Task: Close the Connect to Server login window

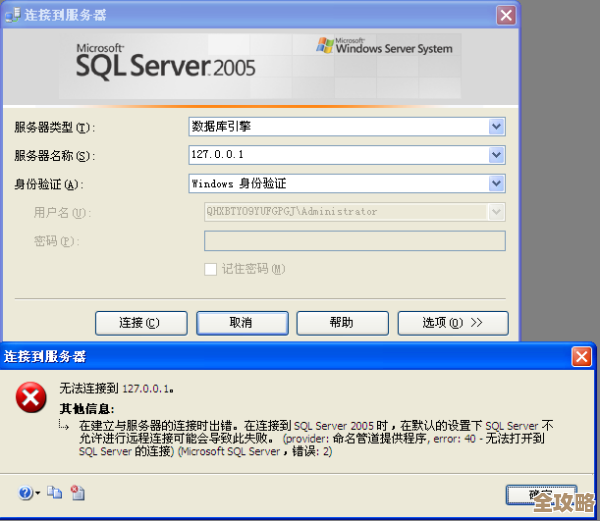Action: click(x=506, y=16)
